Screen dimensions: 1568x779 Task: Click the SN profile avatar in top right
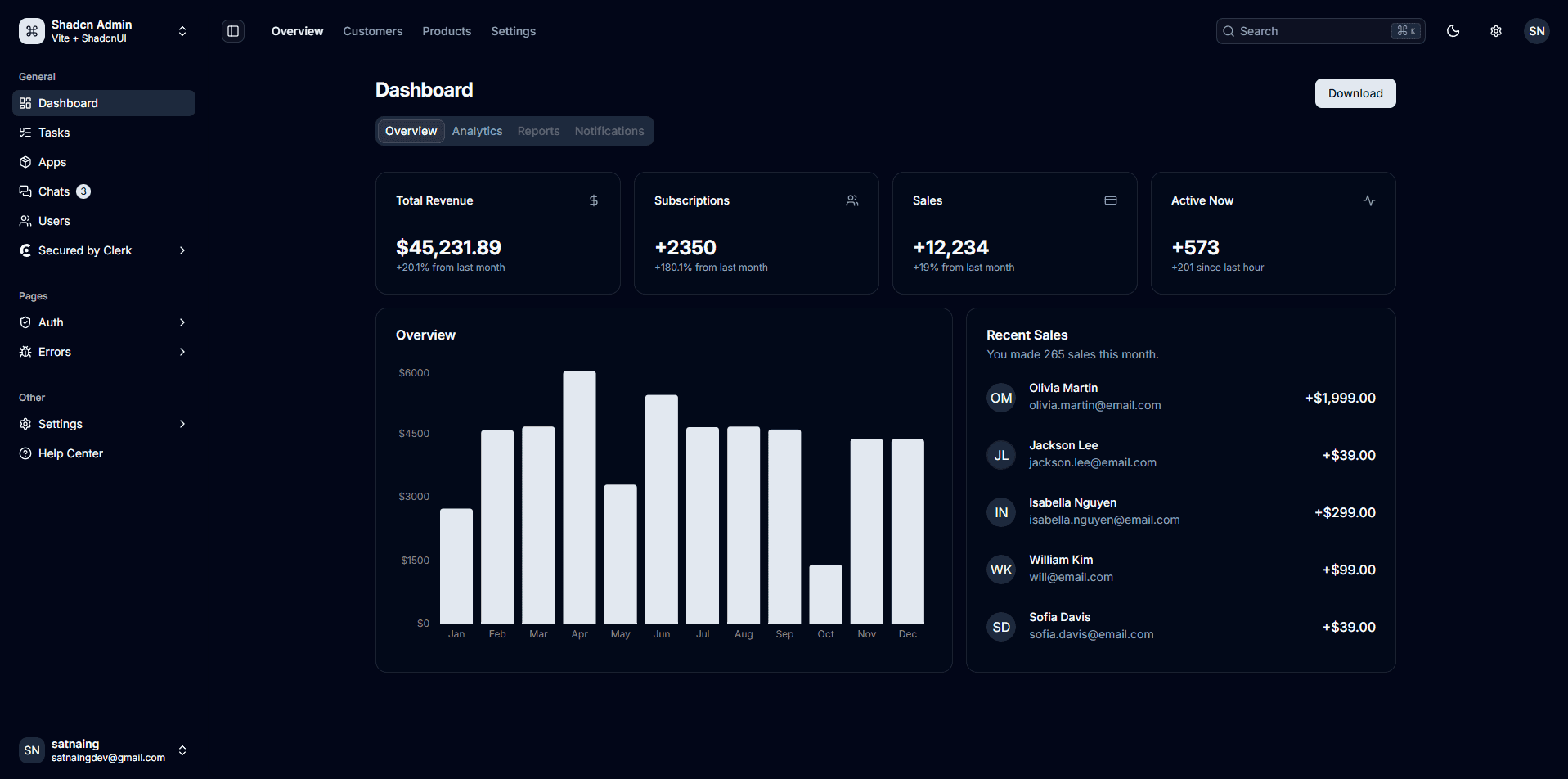[1536, 30]
